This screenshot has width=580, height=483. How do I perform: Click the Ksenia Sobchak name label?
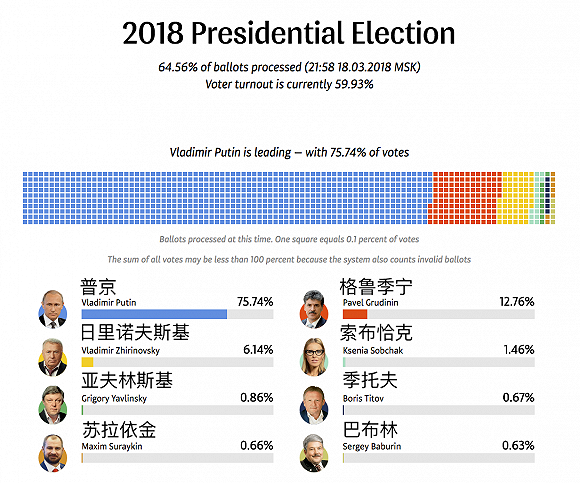coord(372,351)
